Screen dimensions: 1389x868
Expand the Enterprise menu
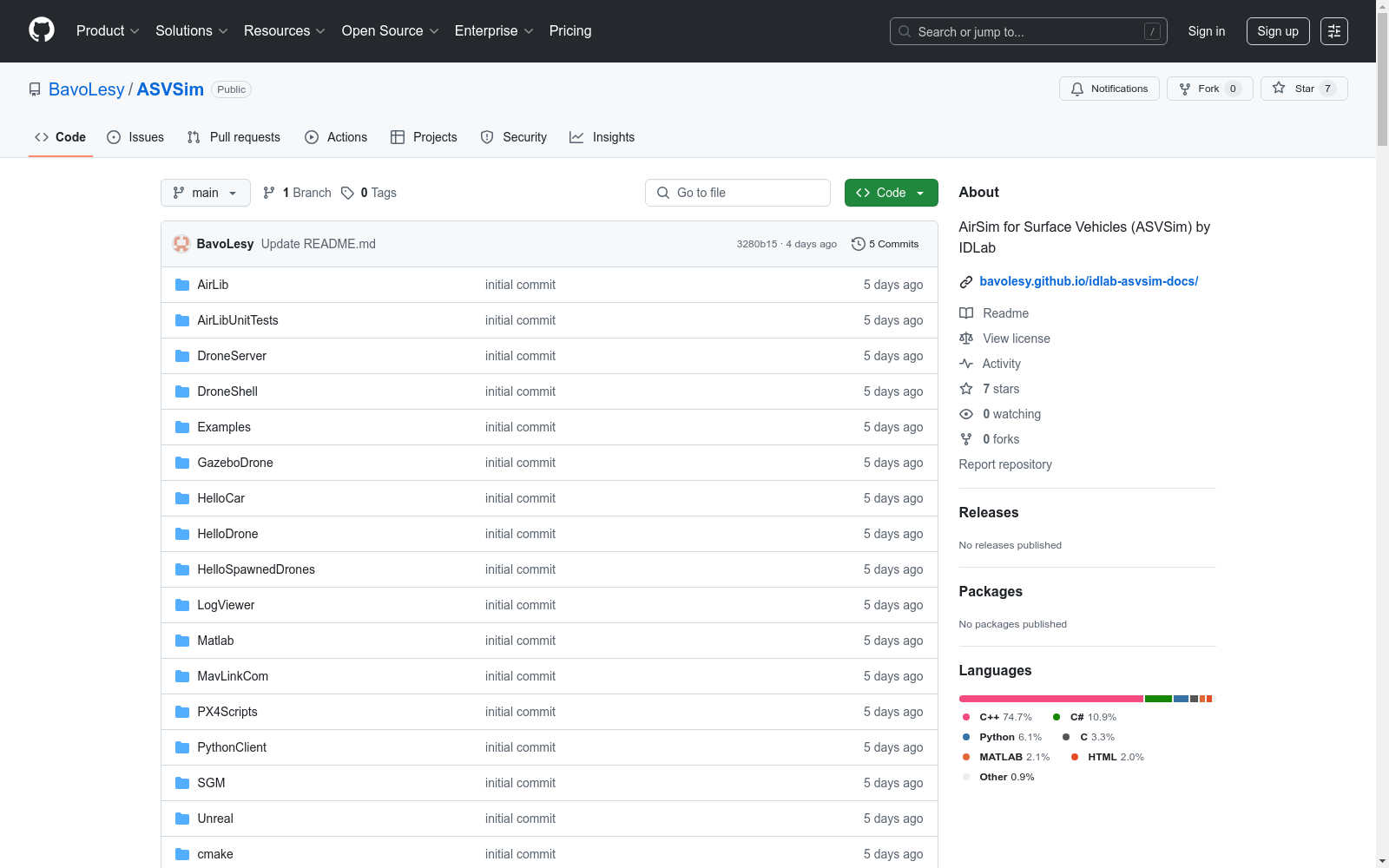point(494,30)
